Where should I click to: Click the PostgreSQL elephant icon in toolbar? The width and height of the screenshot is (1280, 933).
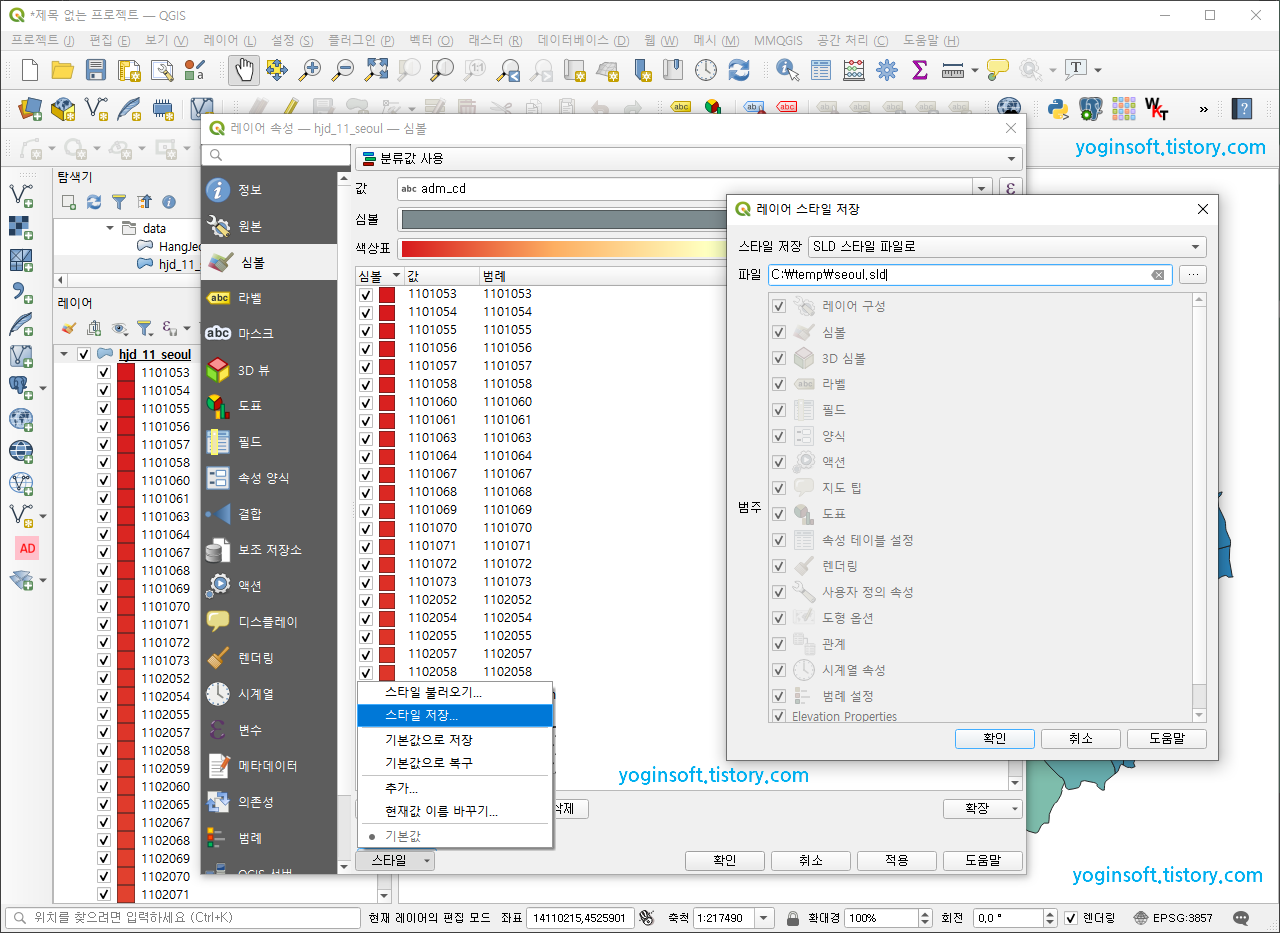(1091, 108)
